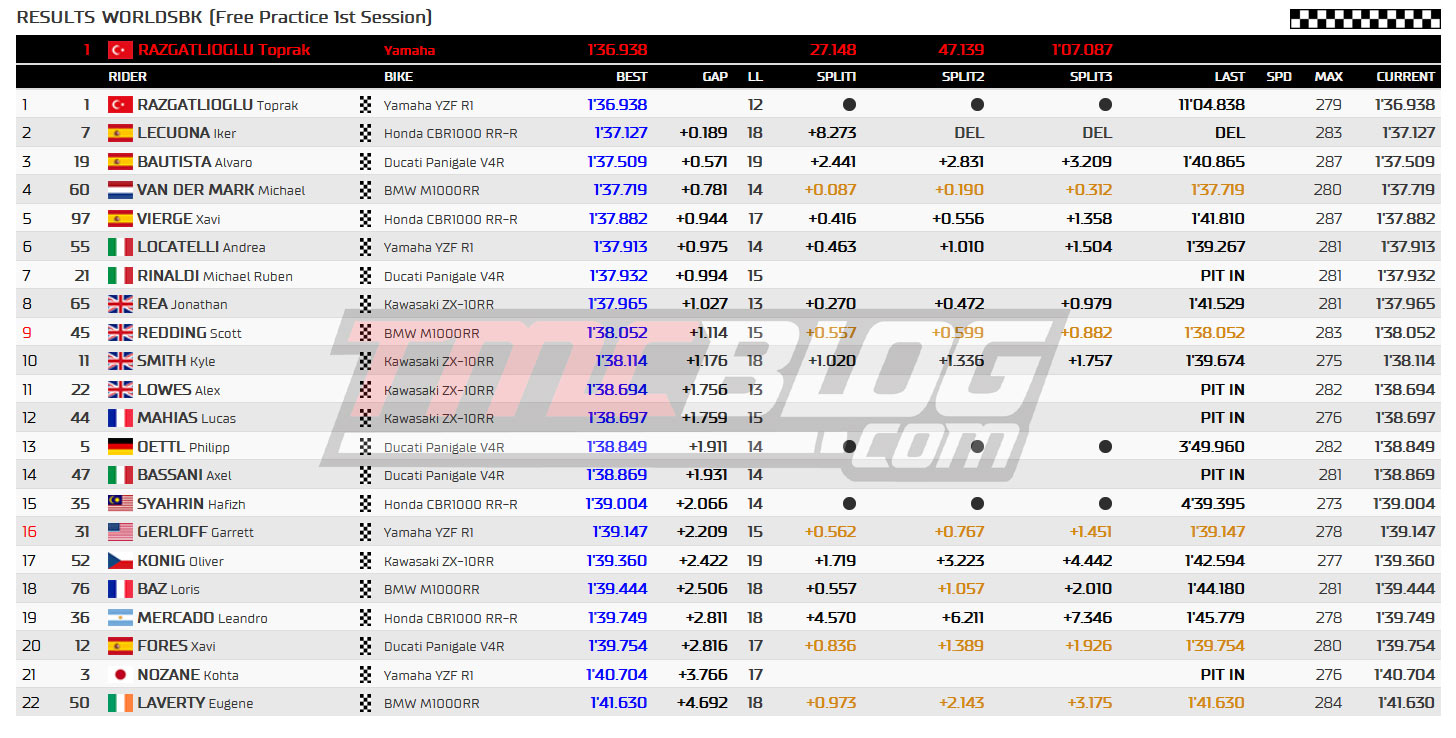Select rider name "LAVERTY Eugene"

point(195,703)
